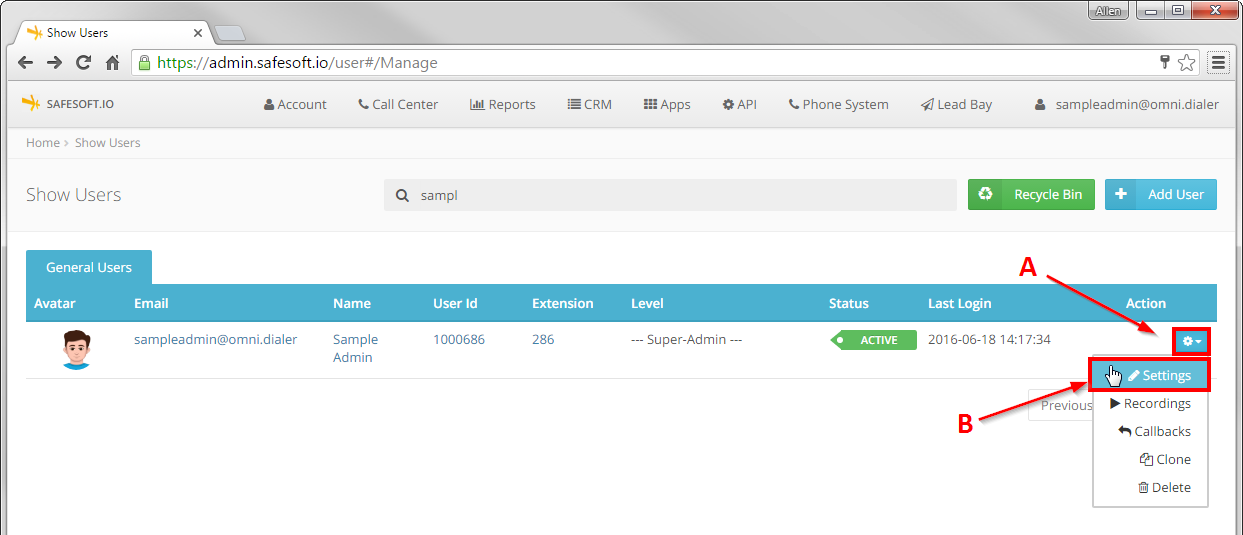Click the Email column header
Viewport: 1243px width, 535px height.
pos(151,303)
